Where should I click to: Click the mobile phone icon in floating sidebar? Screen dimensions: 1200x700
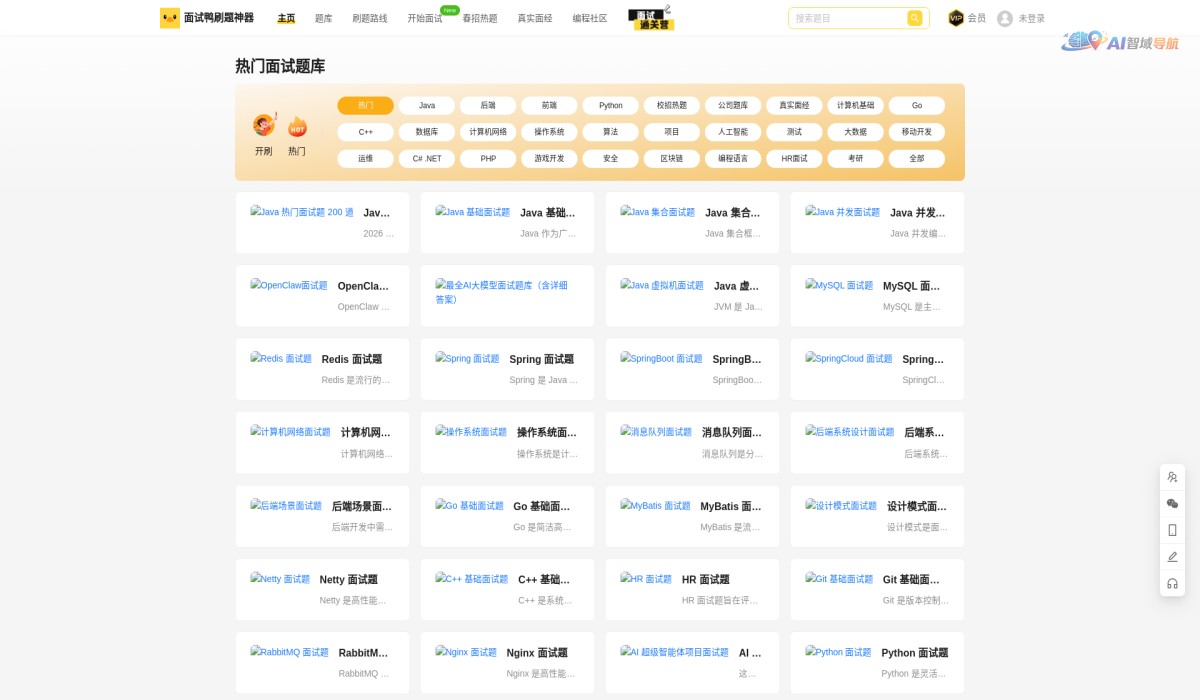point(1172,530)
